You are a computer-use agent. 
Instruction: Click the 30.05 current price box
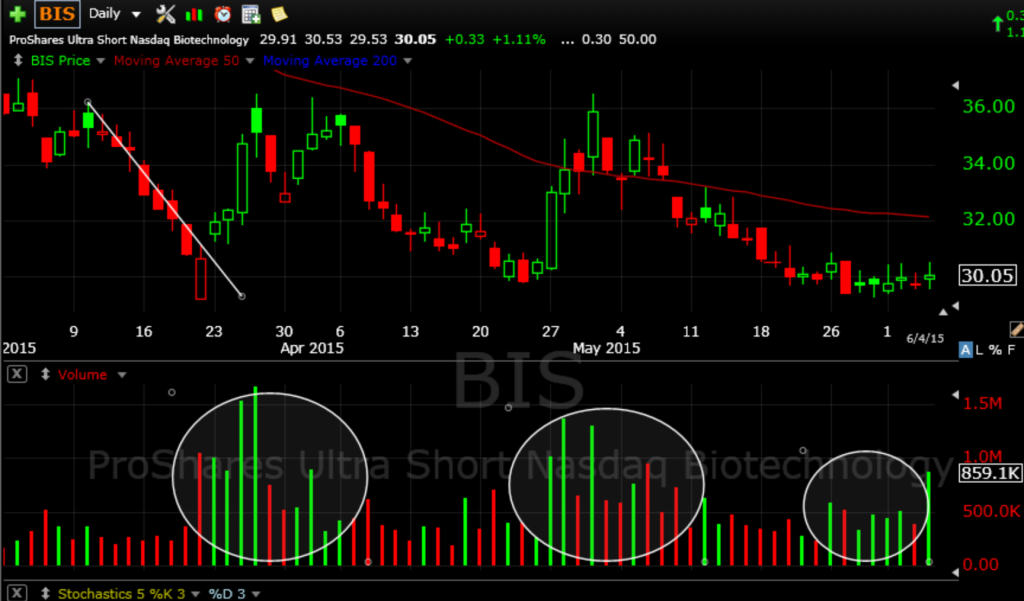[987, 276]
